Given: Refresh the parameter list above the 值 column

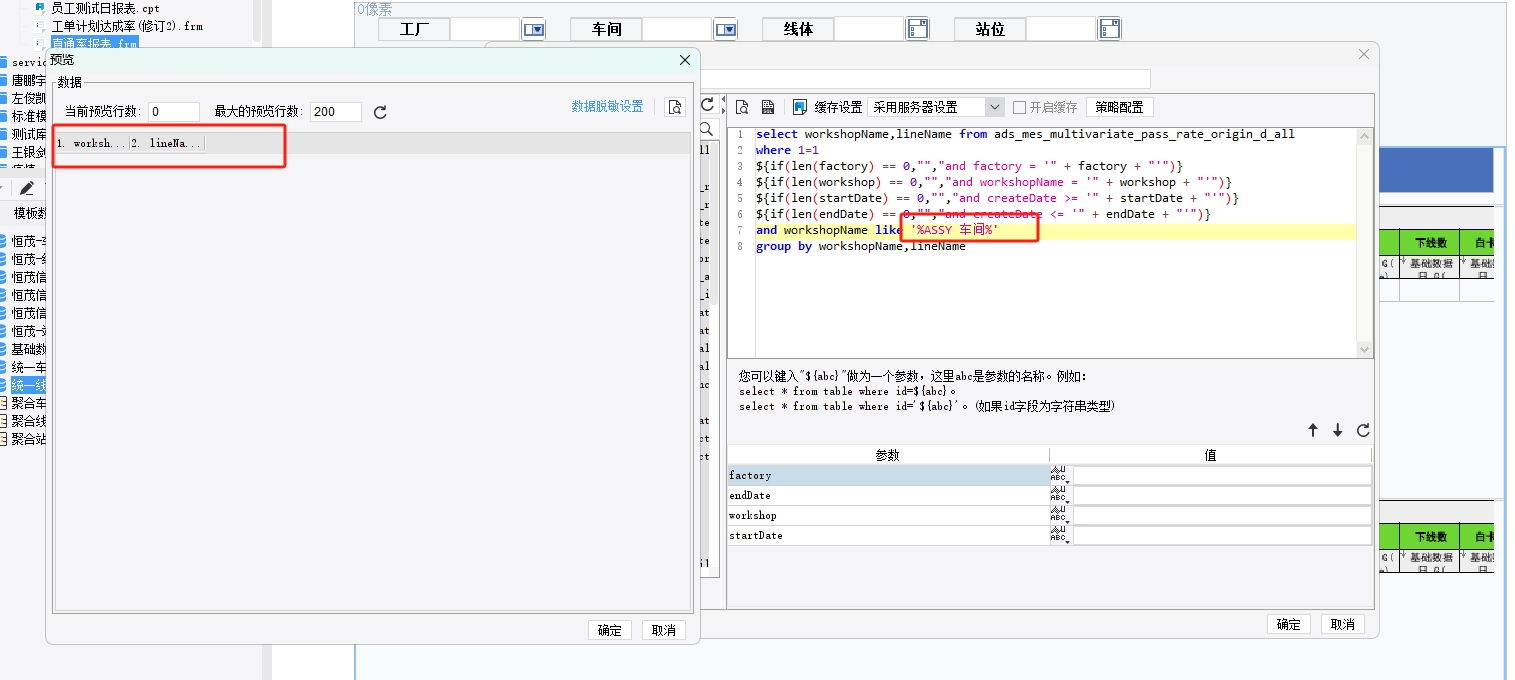Looking at the screenshot, I should click(x=1363, y=430).
